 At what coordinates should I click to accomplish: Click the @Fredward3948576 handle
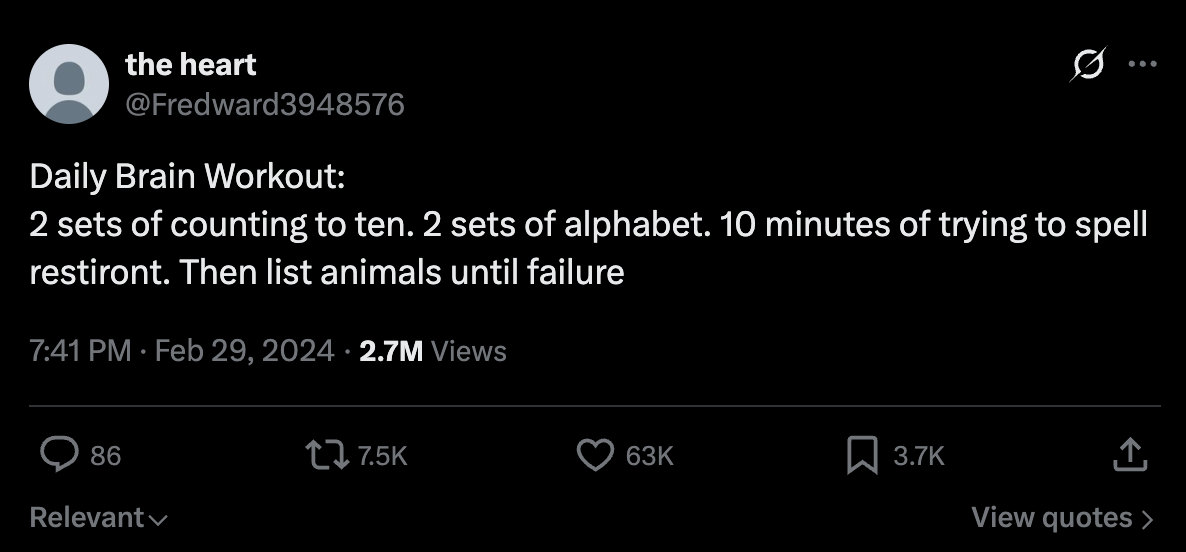pyautogui.click(x=265, y=103)
